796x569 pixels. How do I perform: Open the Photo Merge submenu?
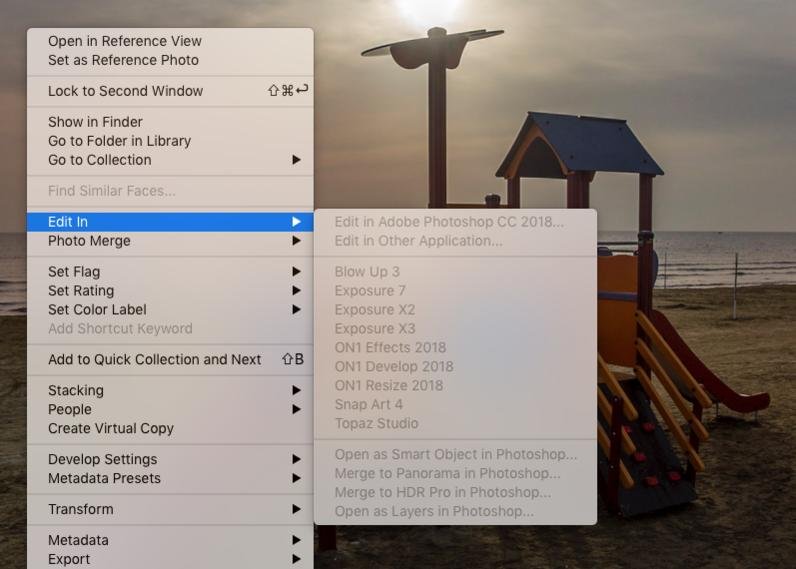(89, 241)
